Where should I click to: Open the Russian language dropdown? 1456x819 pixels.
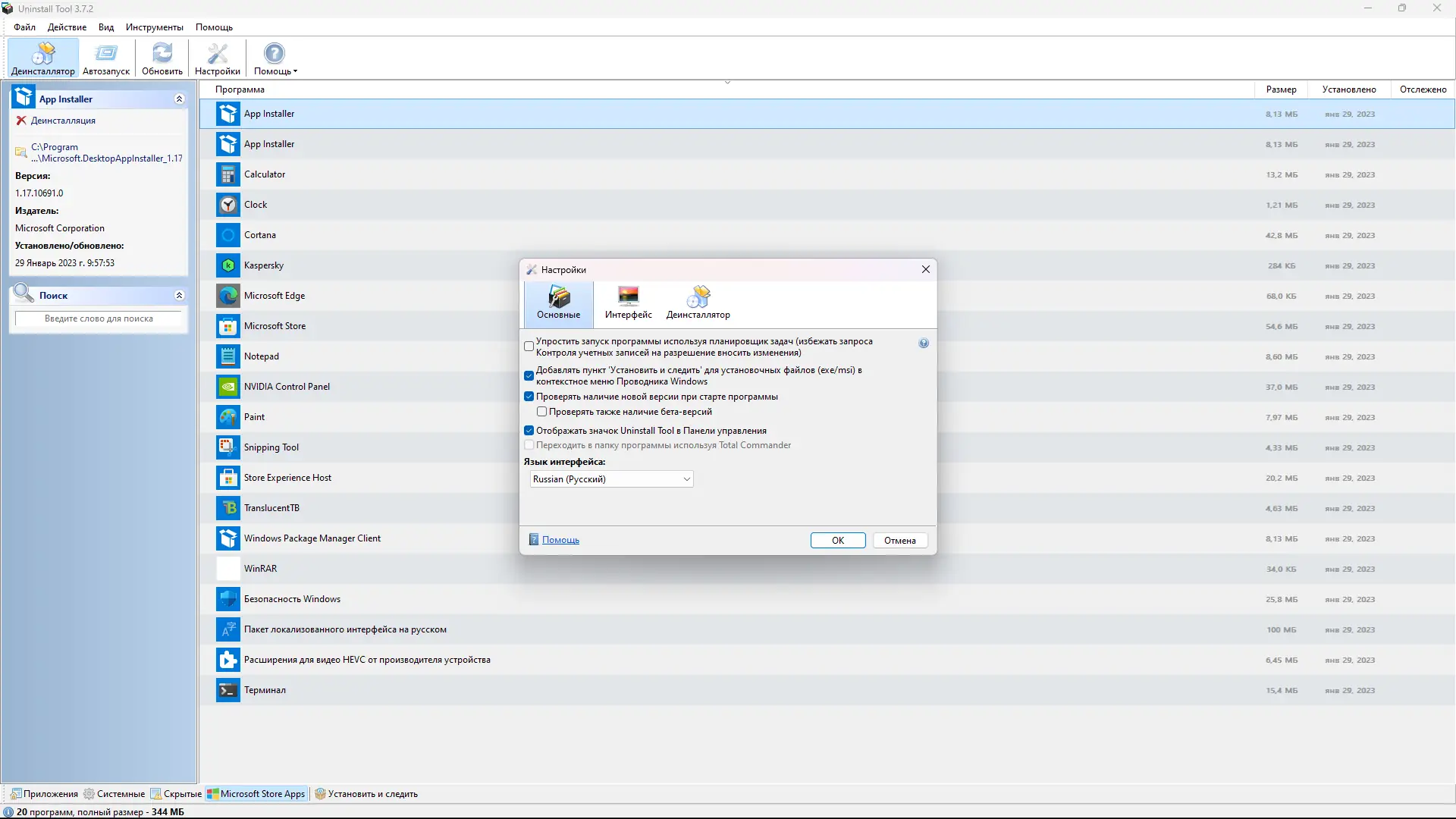click(611, 479)
